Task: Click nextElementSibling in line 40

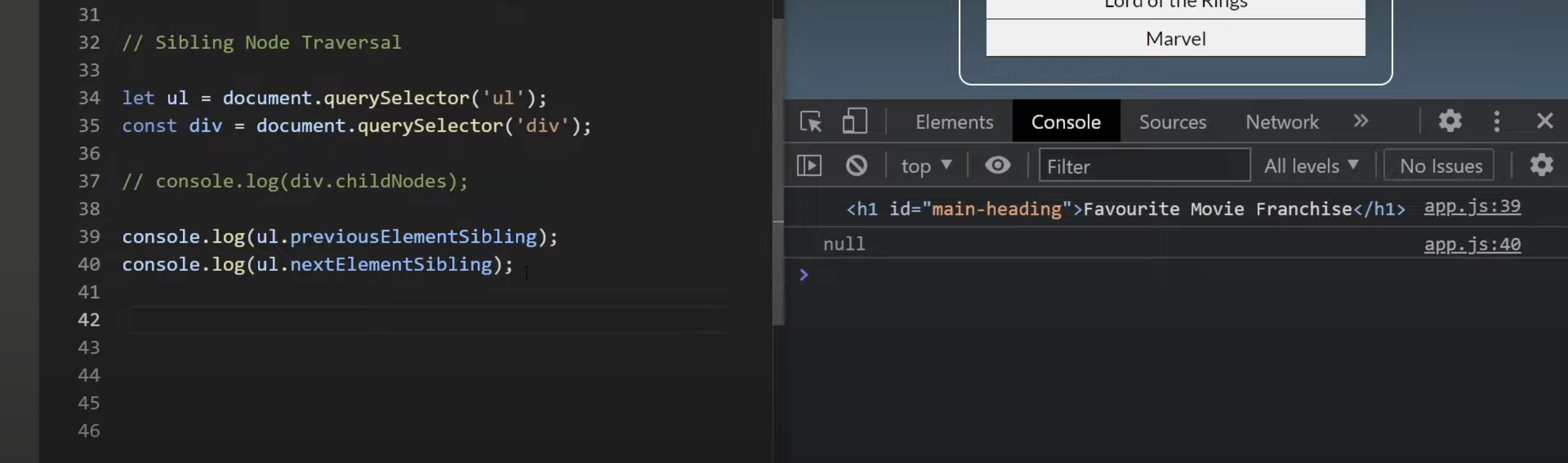Action: [x=391, y=265]
